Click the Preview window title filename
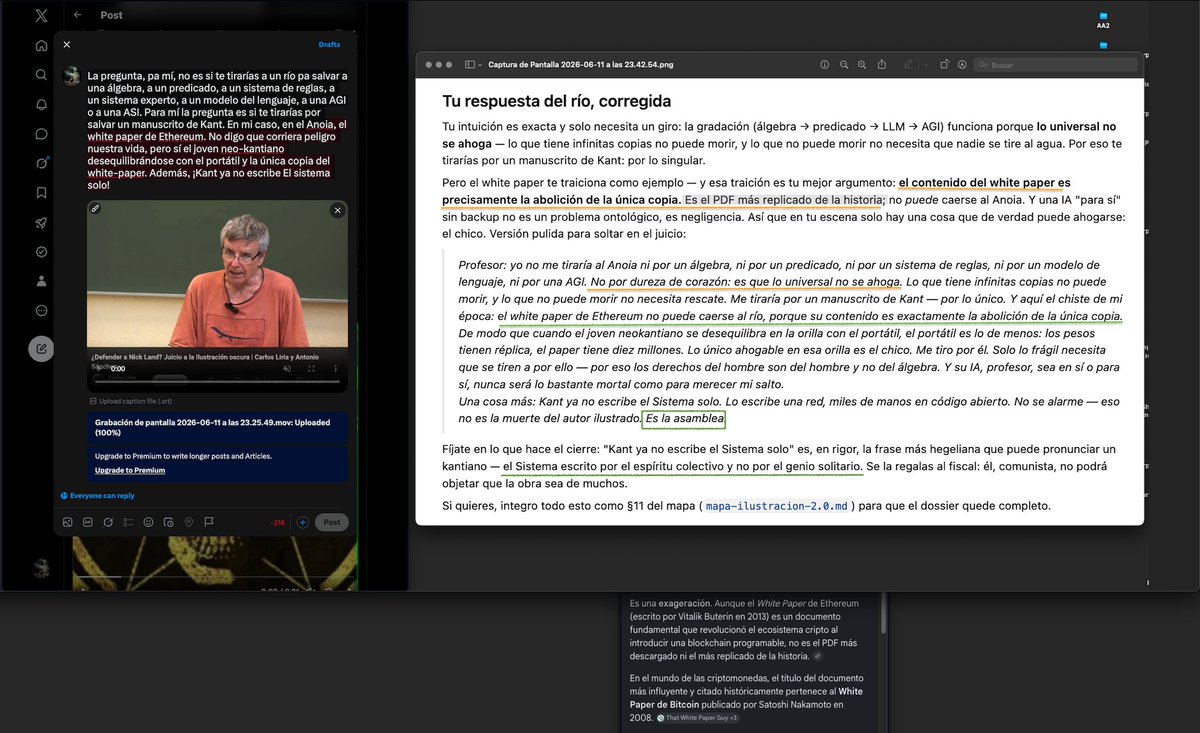 [580, 64]
